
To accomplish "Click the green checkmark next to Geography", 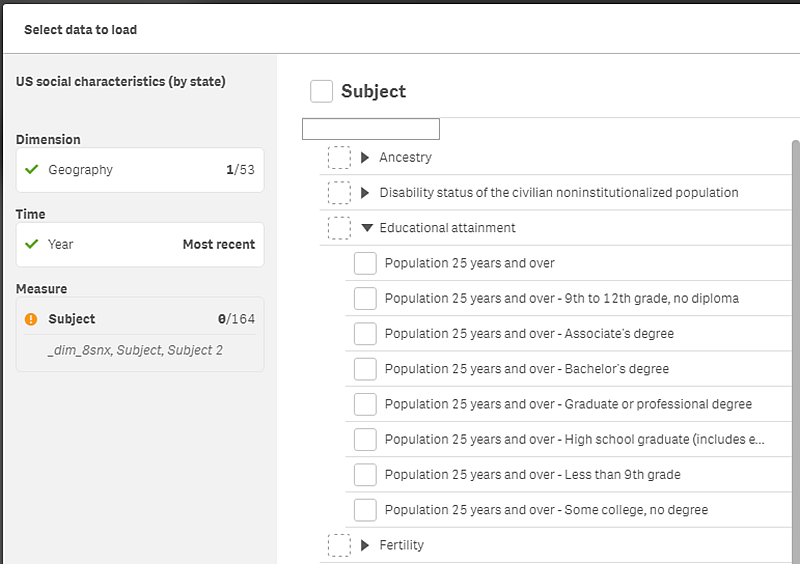I will pyautogui.click(x=32, y=170).
